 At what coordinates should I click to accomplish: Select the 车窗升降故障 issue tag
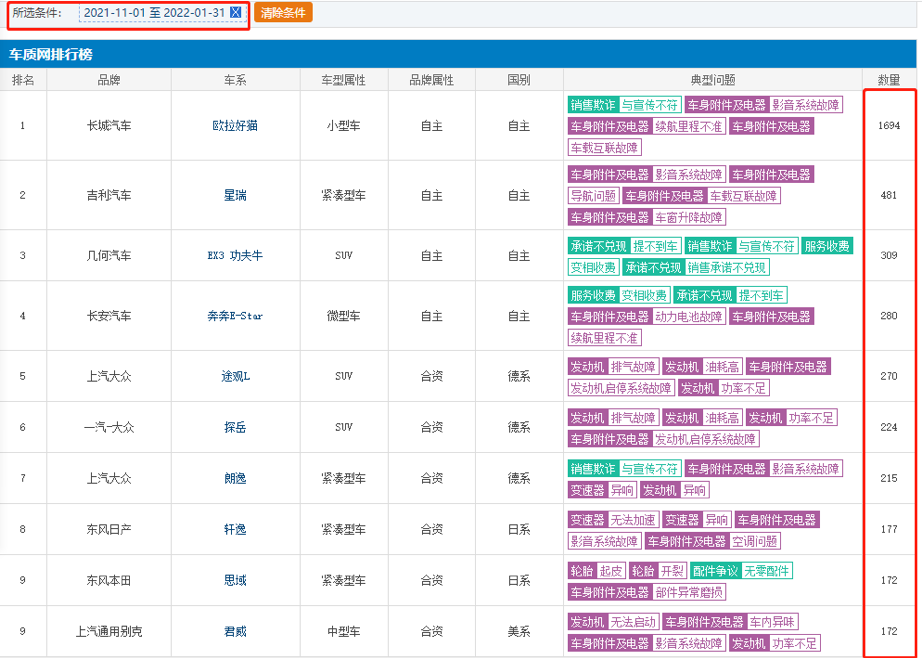click(x=690, y=217)
